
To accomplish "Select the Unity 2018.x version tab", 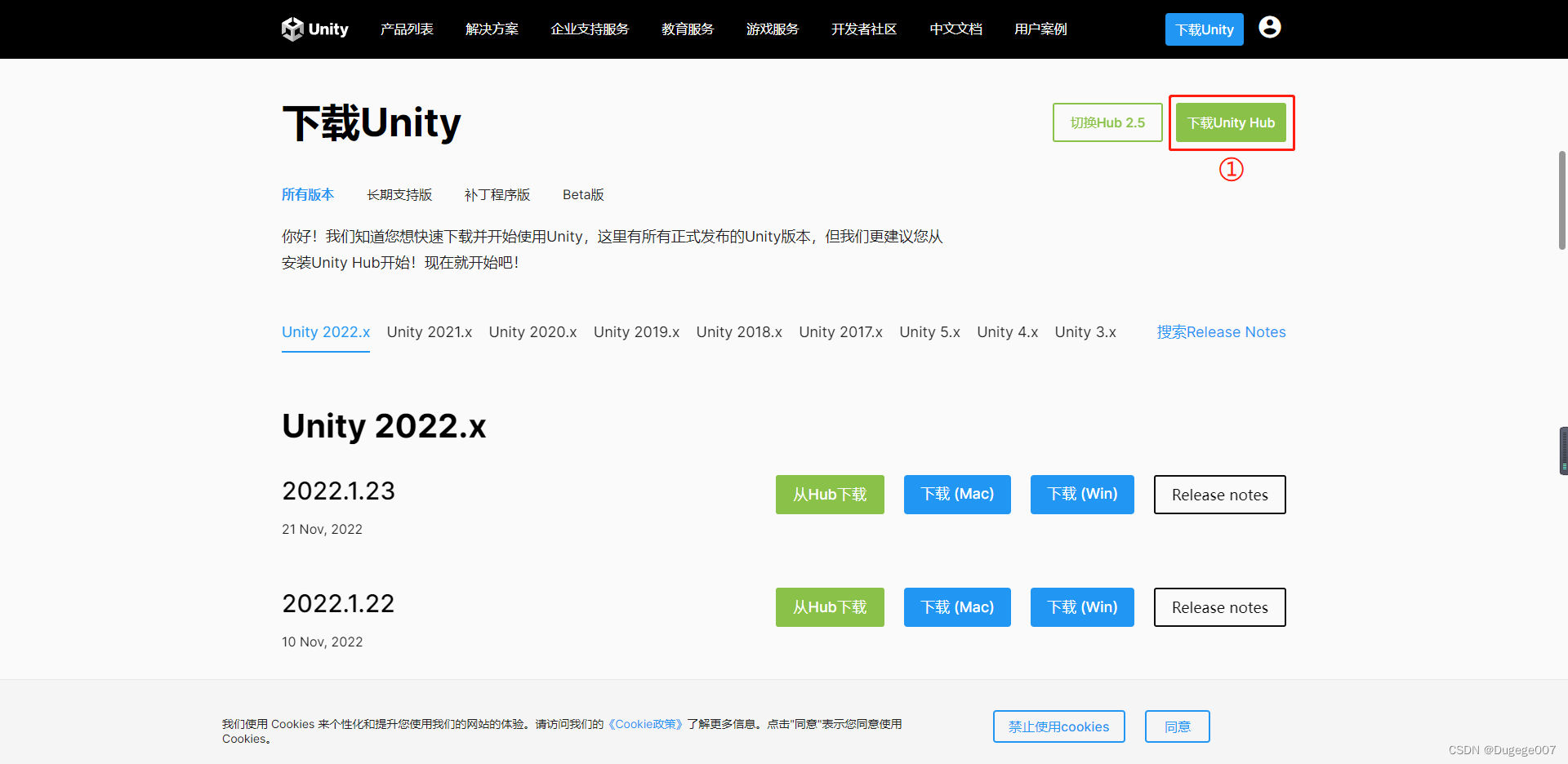I will tap(739, 332).
